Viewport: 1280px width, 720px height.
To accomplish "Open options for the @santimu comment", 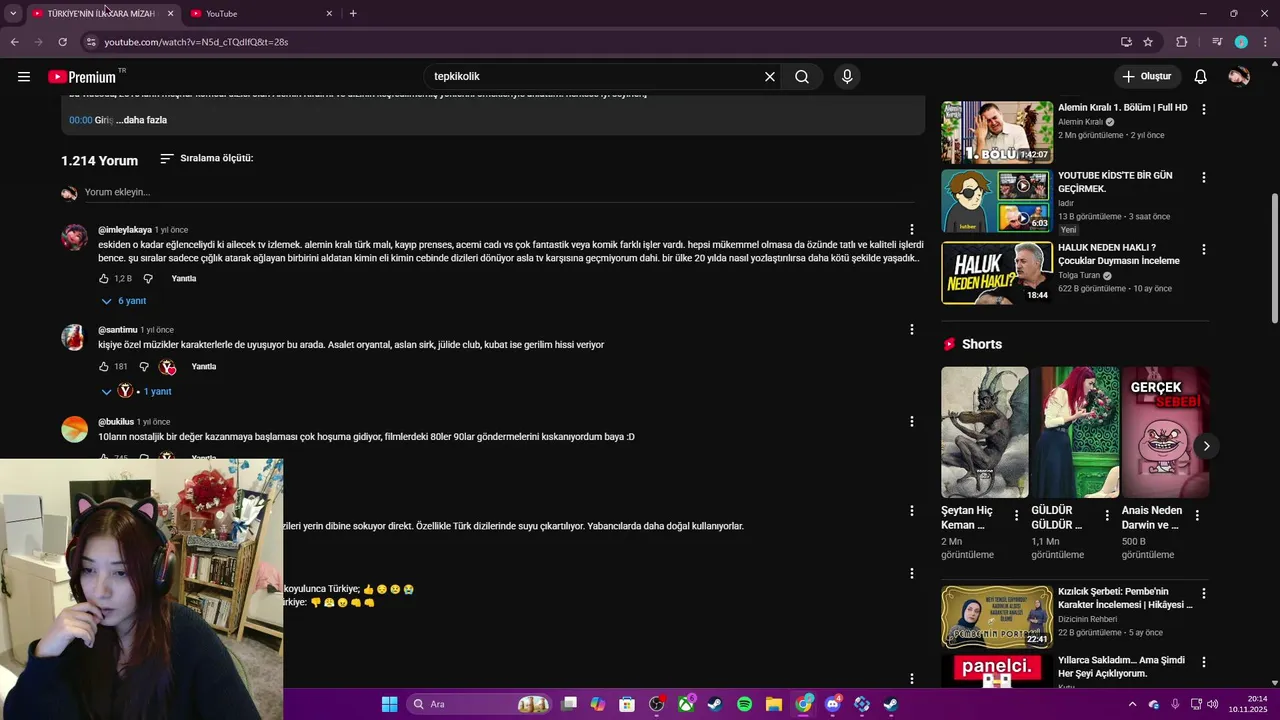I will pyautogui.click(x=911, y=330).
